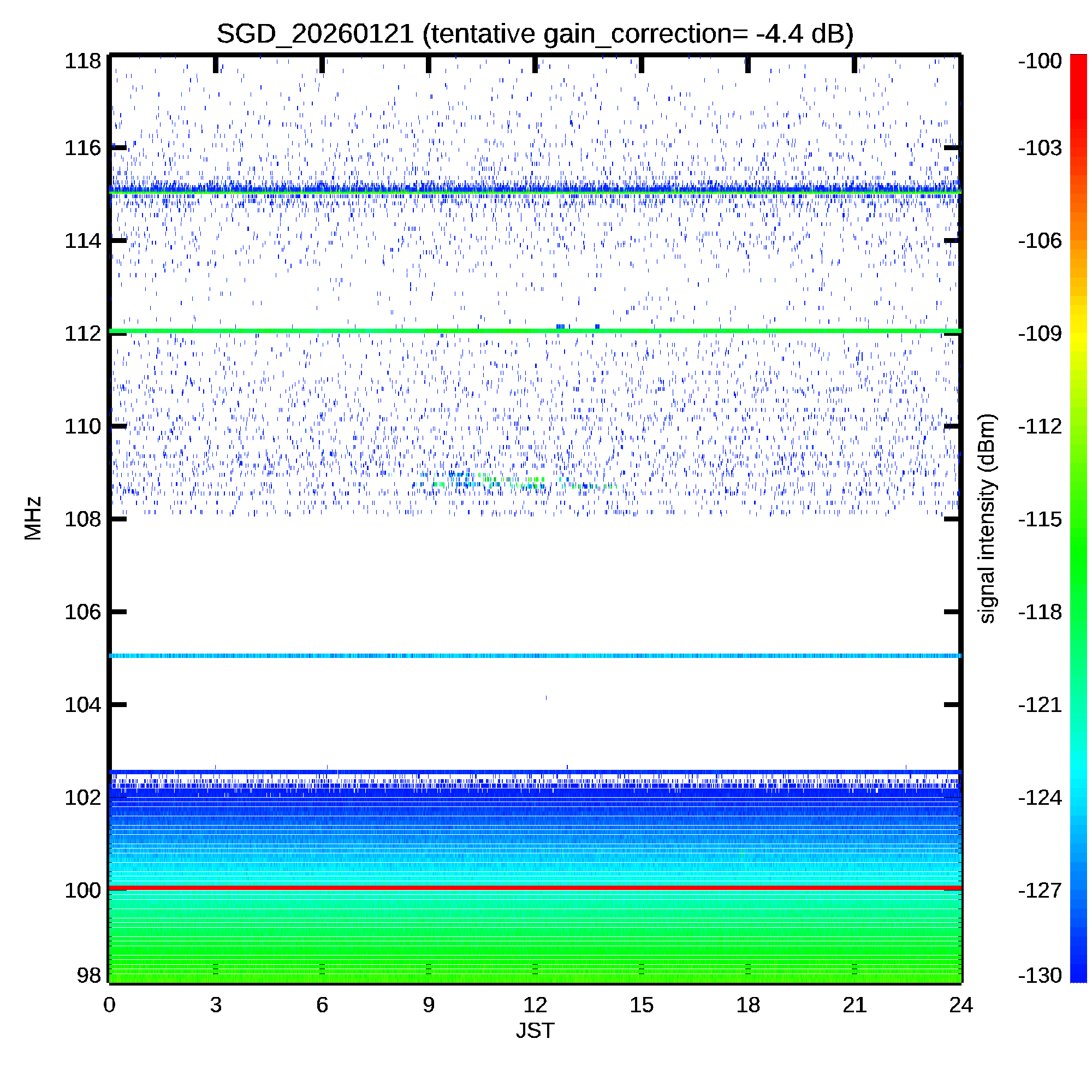Click the -130 colorbar tick label
1092x1092 pixels.
coord(1040,976)
